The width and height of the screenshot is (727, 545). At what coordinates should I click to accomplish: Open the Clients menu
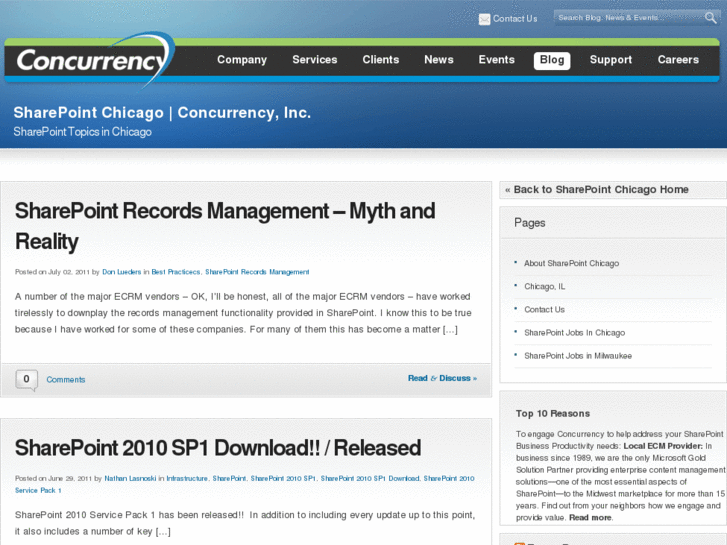coord(381,60)
